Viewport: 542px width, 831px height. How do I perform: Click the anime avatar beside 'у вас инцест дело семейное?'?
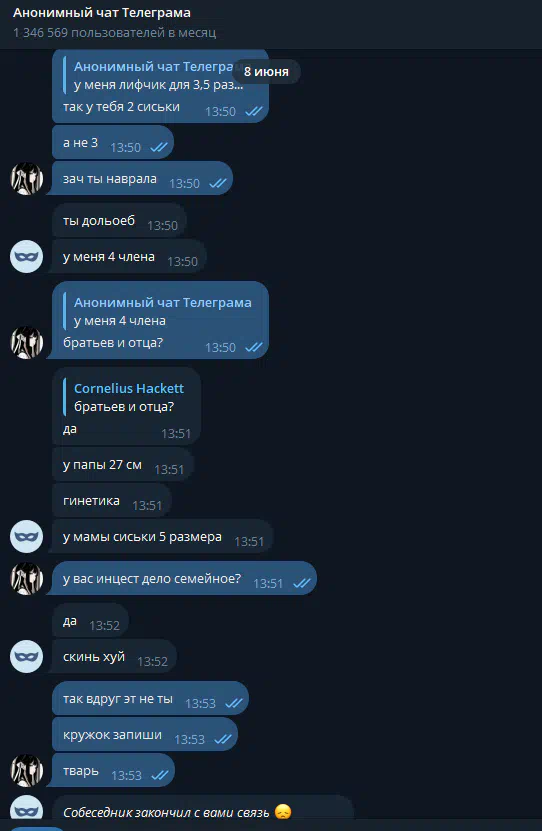(x=26, y=578)
